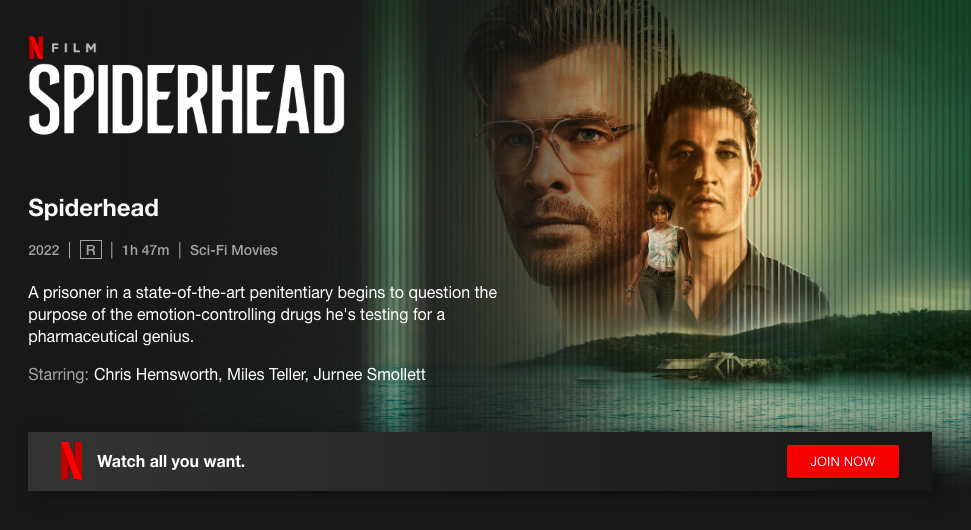The image size is (971, 530).
Task: Click the 2022 release year
Action: coord(44,250)
